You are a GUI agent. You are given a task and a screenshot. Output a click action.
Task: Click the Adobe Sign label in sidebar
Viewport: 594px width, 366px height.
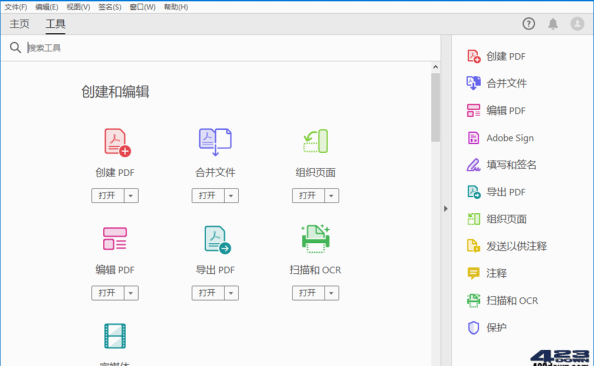[510, 138]
